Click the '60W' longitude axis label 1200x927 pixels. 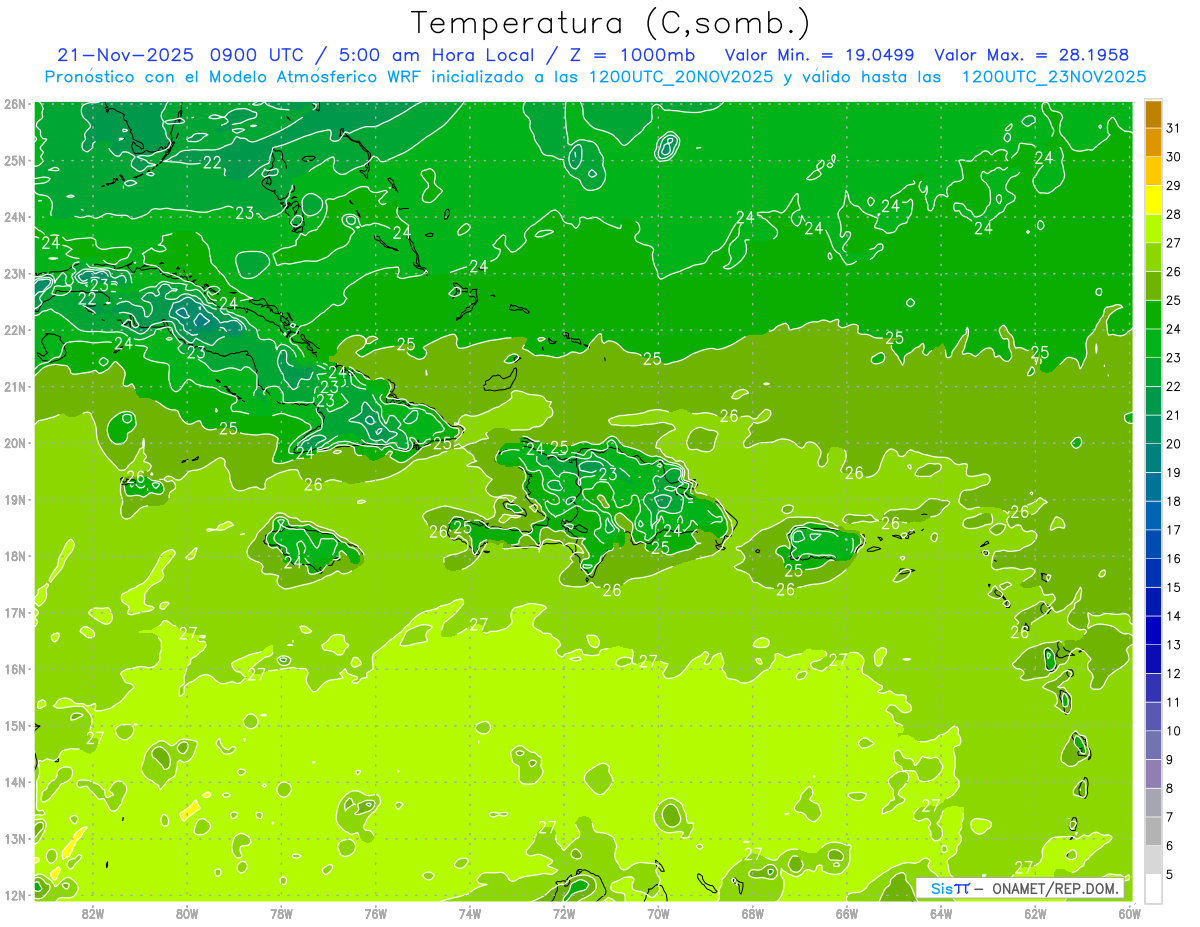click(x=1129, y=913)
